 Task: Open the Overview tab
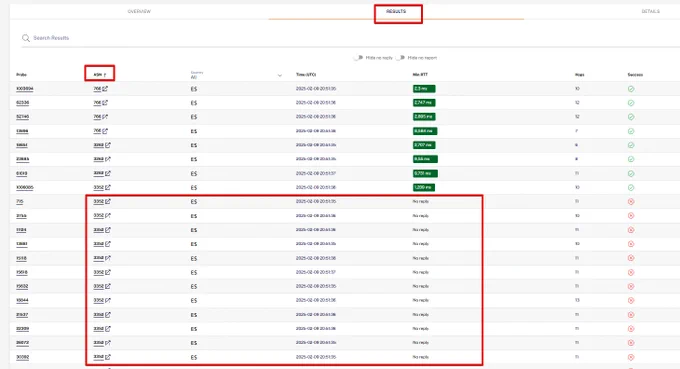tap(139, 11)
